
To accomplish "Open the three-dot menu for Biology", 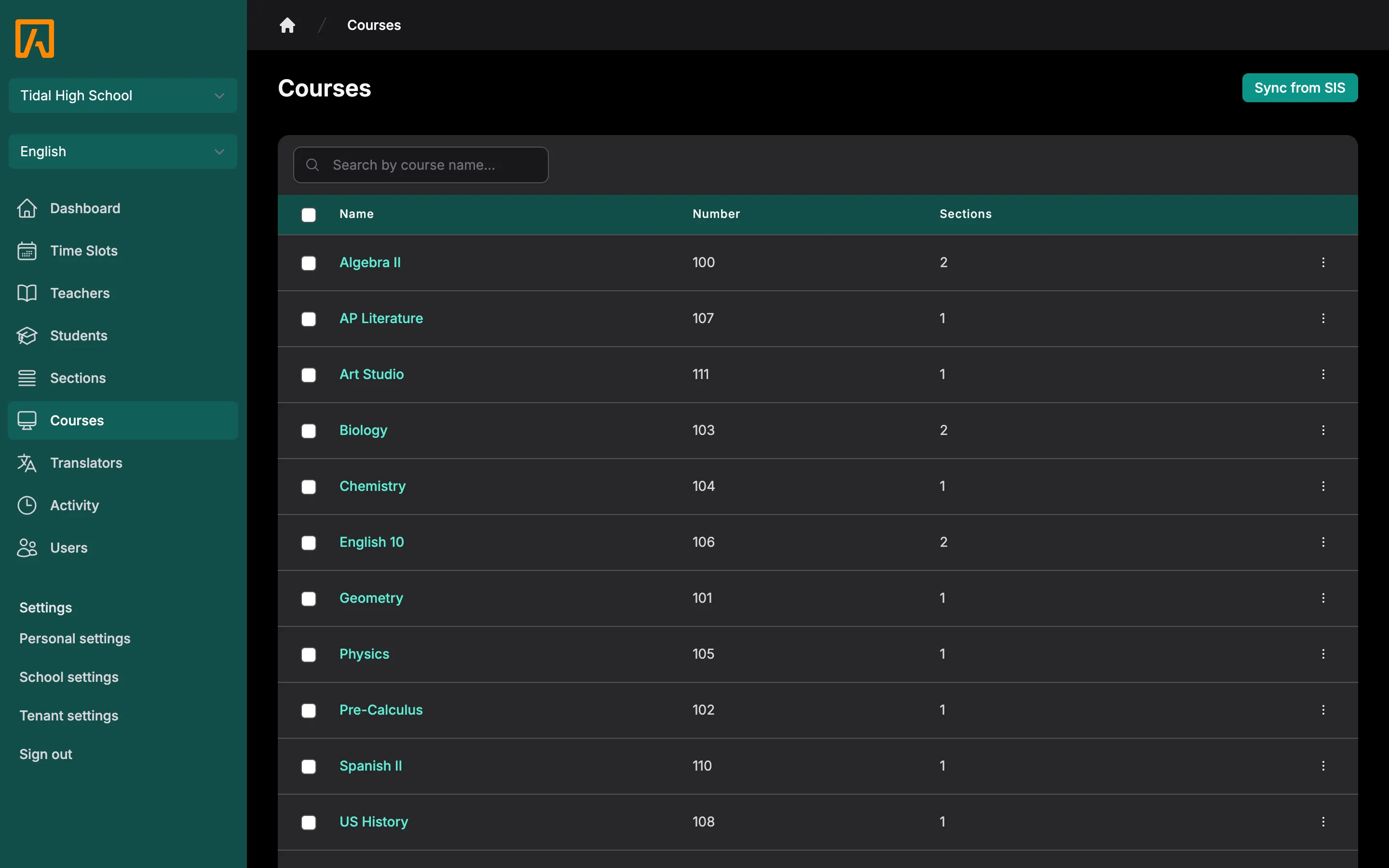I will pyautogui.click(x=1323, y=430).
